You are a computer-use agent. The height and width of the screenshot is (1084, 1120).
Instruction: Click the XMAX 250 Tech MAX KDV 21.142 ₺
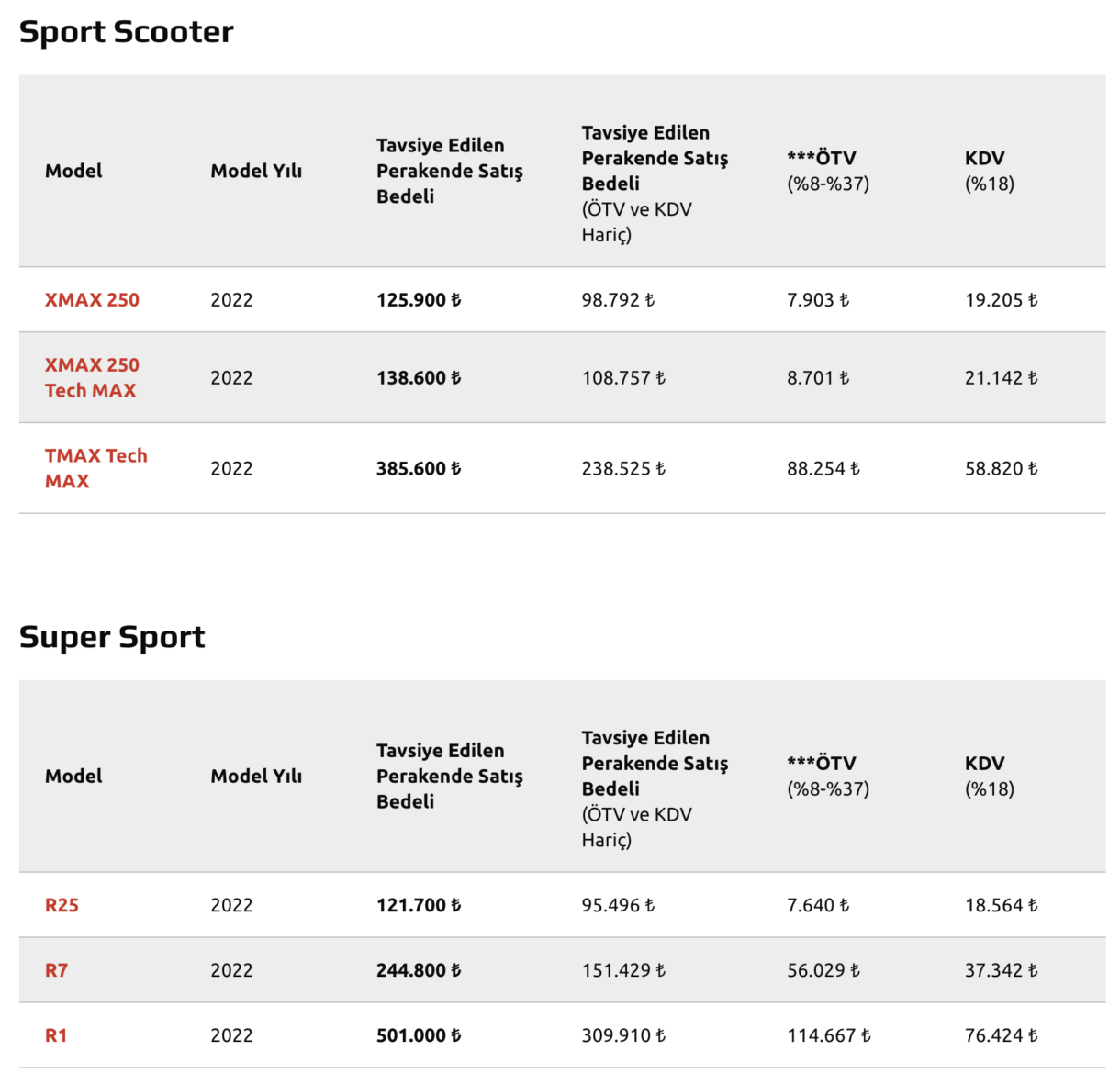1002,377
